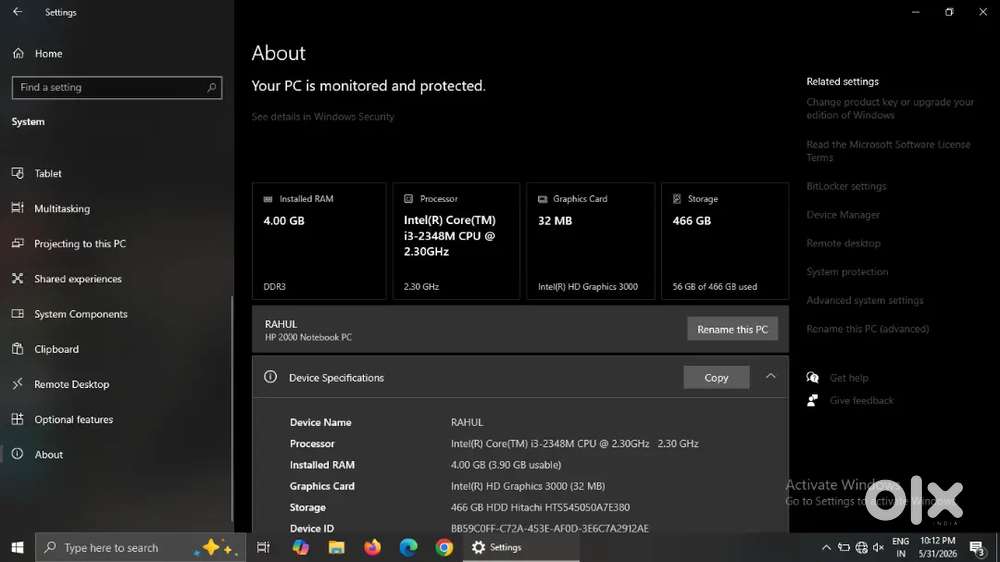1000x562 pixels.
Task: Open the Device Manager link
Action: [843, 215]
